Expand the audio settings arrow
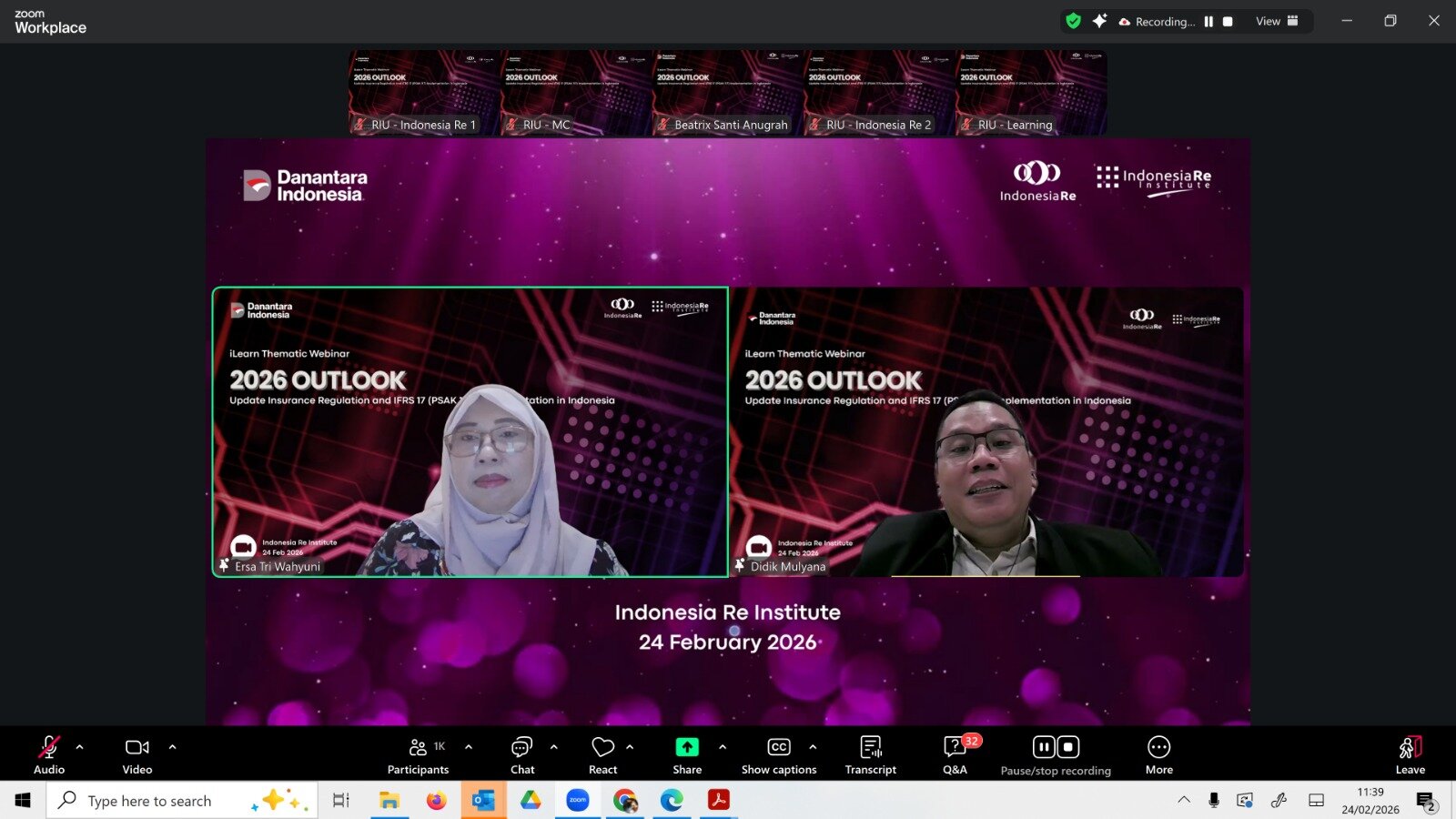Image resolution: width=1456 pixels, height=819 pixels. [x=80, y=747]
